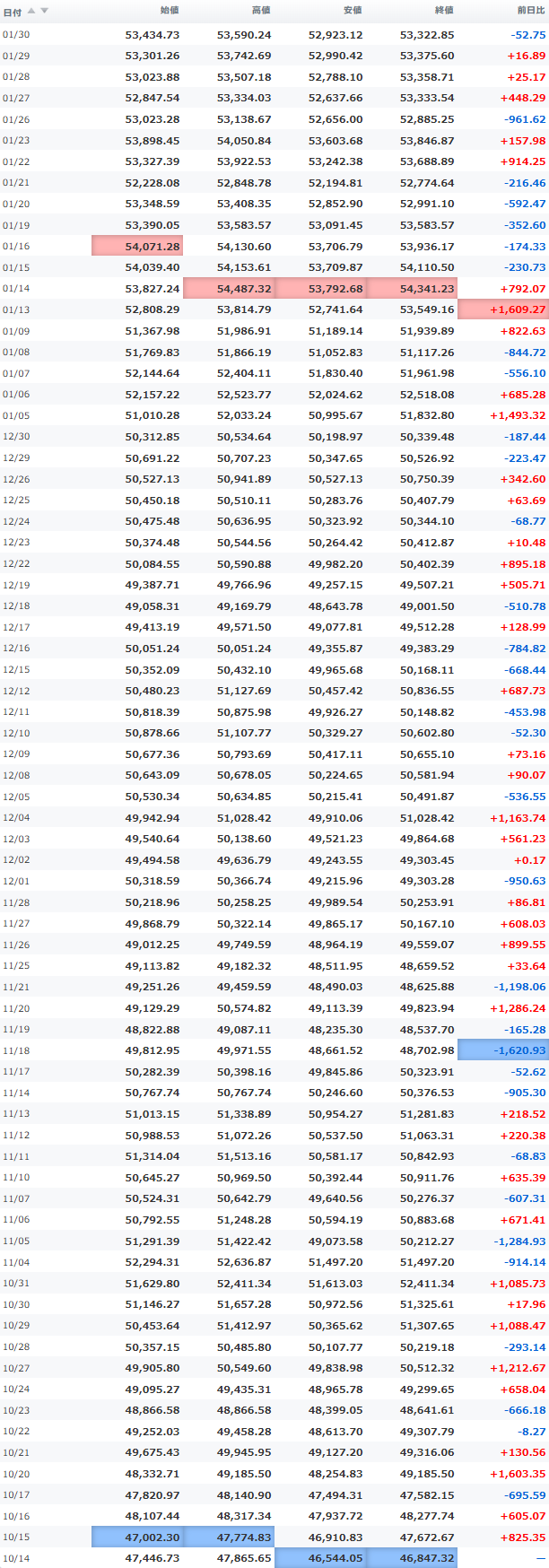Click the 始値 column header
Image resolution: width=549 pixels, height=1568 pixels.
click(170, 11)
